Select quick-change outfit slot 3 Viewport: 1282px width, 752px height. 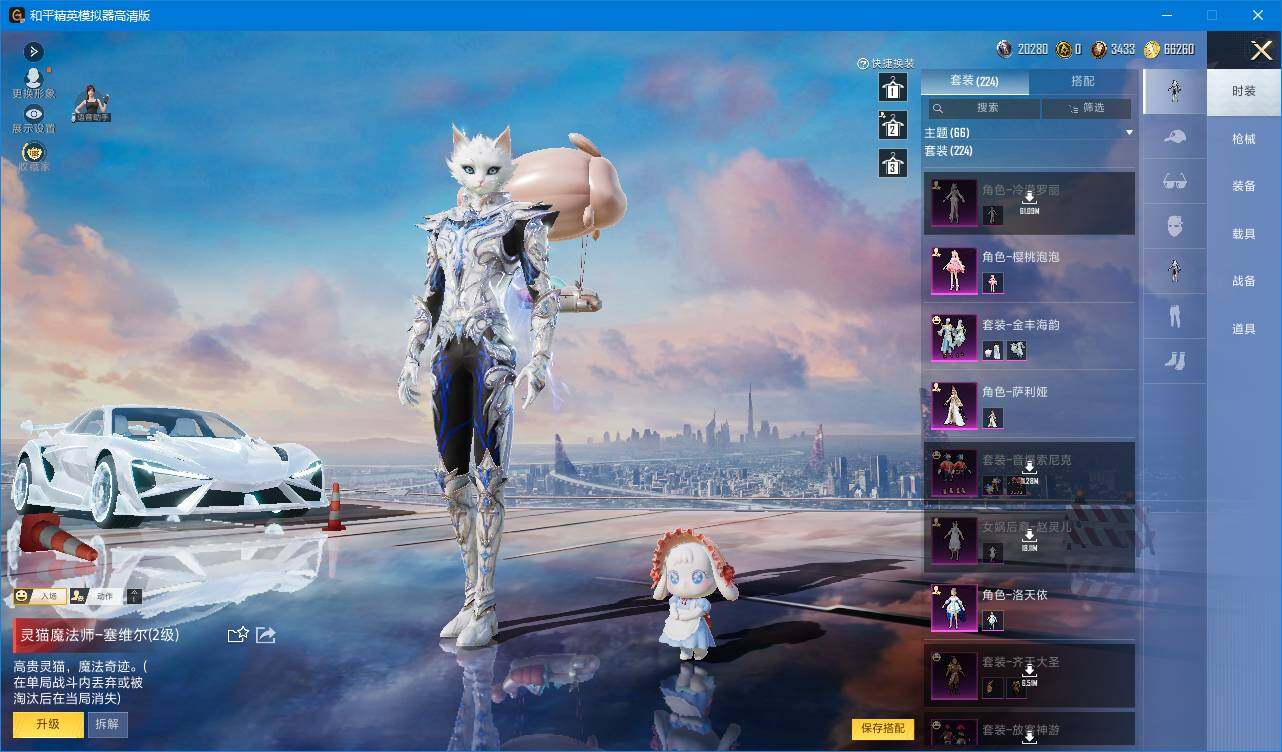892,163
